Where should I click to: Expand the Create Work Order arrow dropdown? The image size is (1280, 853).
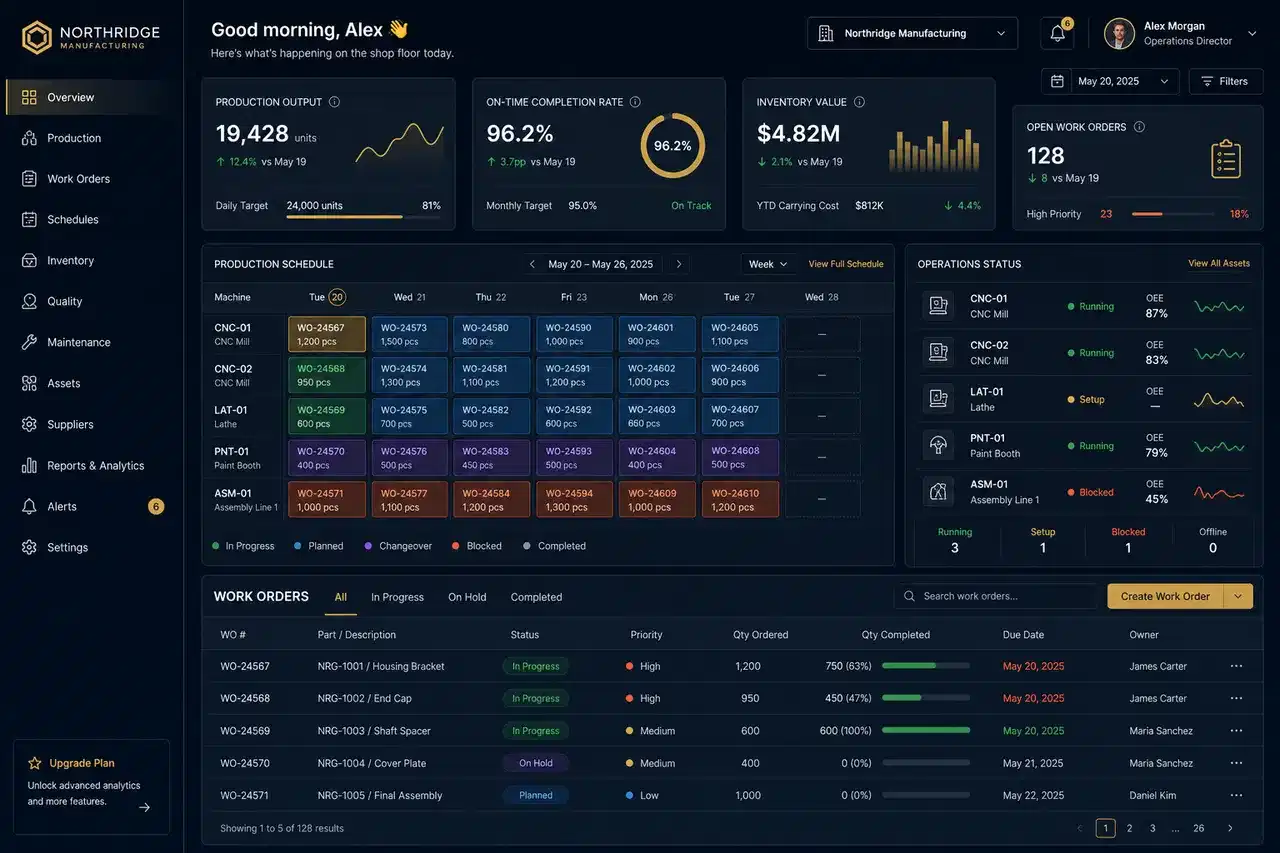[1238, 596]
